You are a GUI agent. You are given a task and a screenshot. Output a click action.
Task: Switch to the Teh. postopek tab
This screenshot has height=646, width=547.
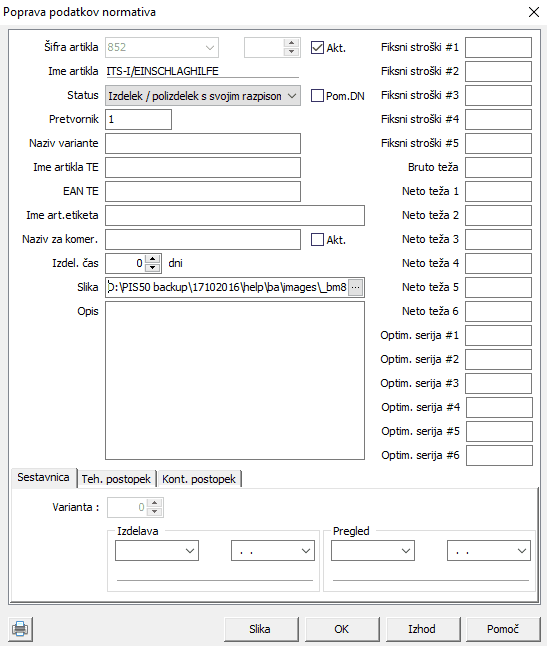[x=116, y=479]
